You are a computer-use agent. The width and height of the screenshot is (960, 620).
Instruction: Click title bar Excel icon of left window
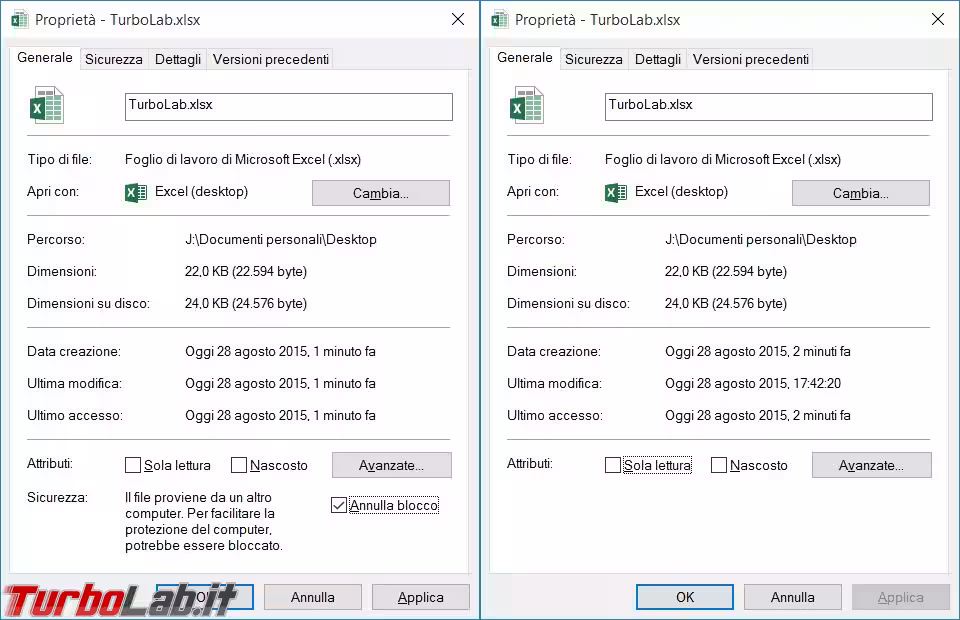tap(19, 19)
